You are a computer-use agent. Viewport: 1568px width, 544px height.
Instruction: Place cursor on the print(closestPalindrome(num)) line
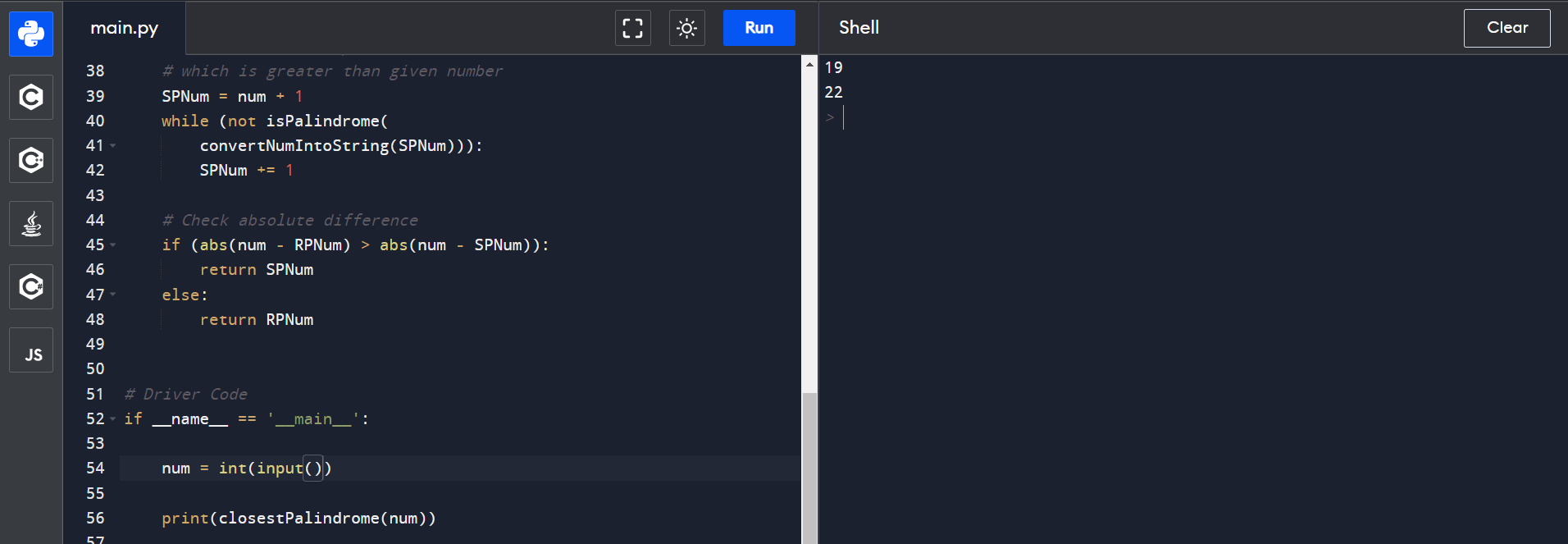pyautogui.click(x=299, y=519)
